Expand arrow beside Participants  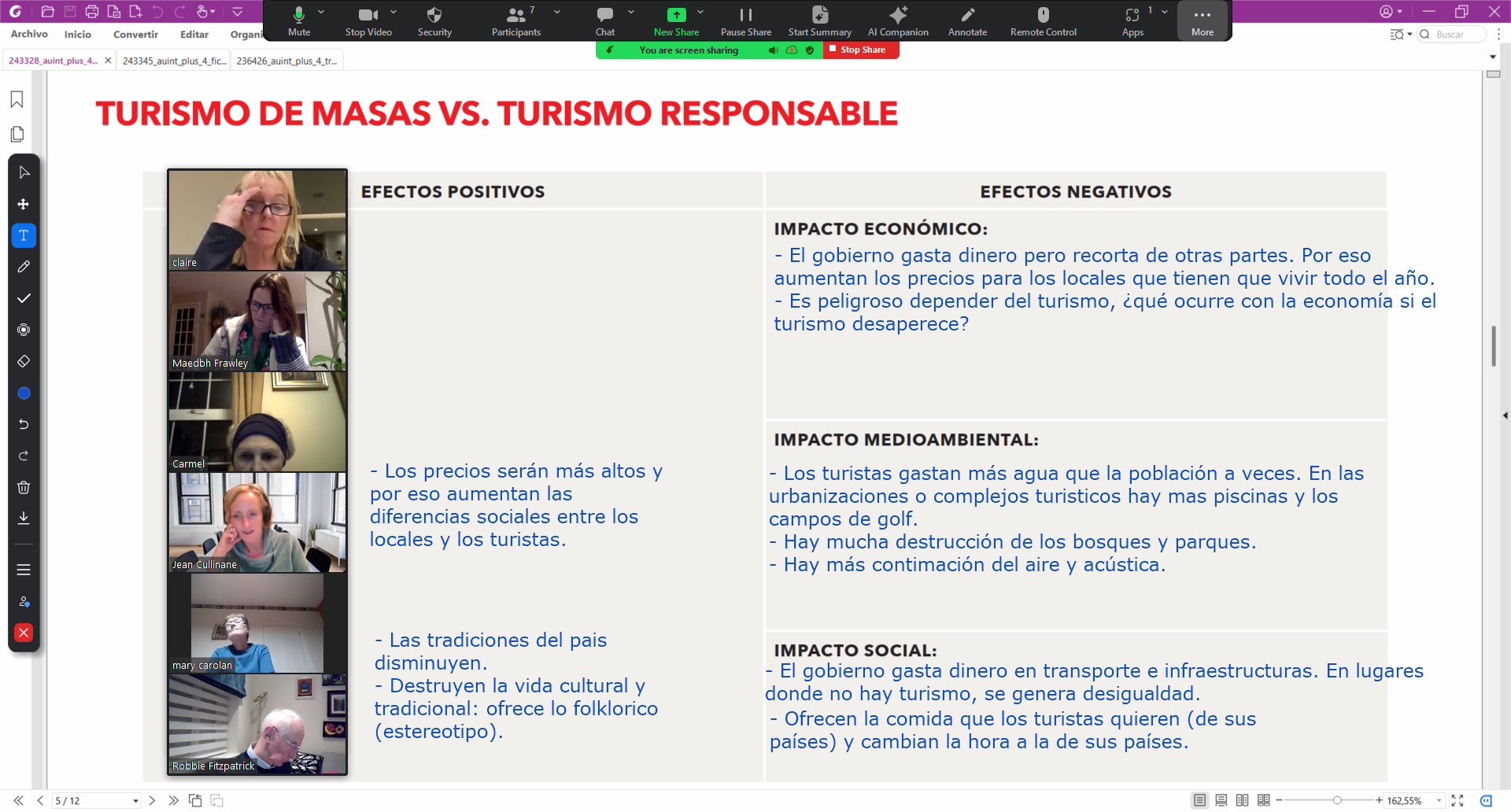557,13
